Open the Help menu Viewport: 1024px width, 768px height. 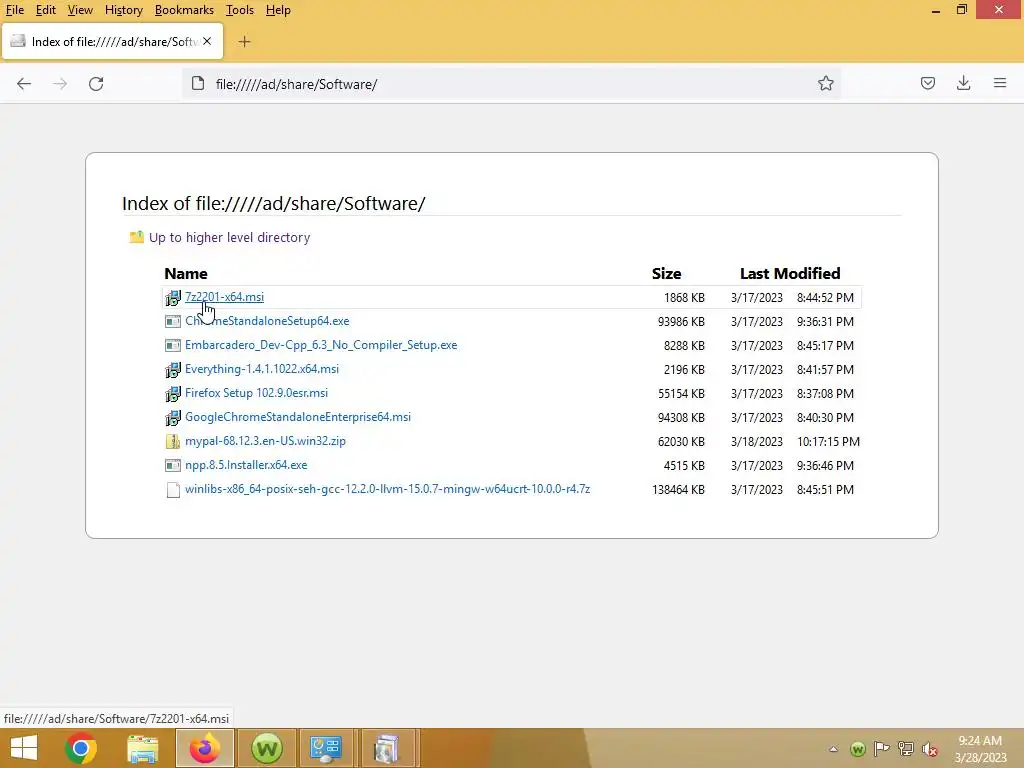(278, 10)
